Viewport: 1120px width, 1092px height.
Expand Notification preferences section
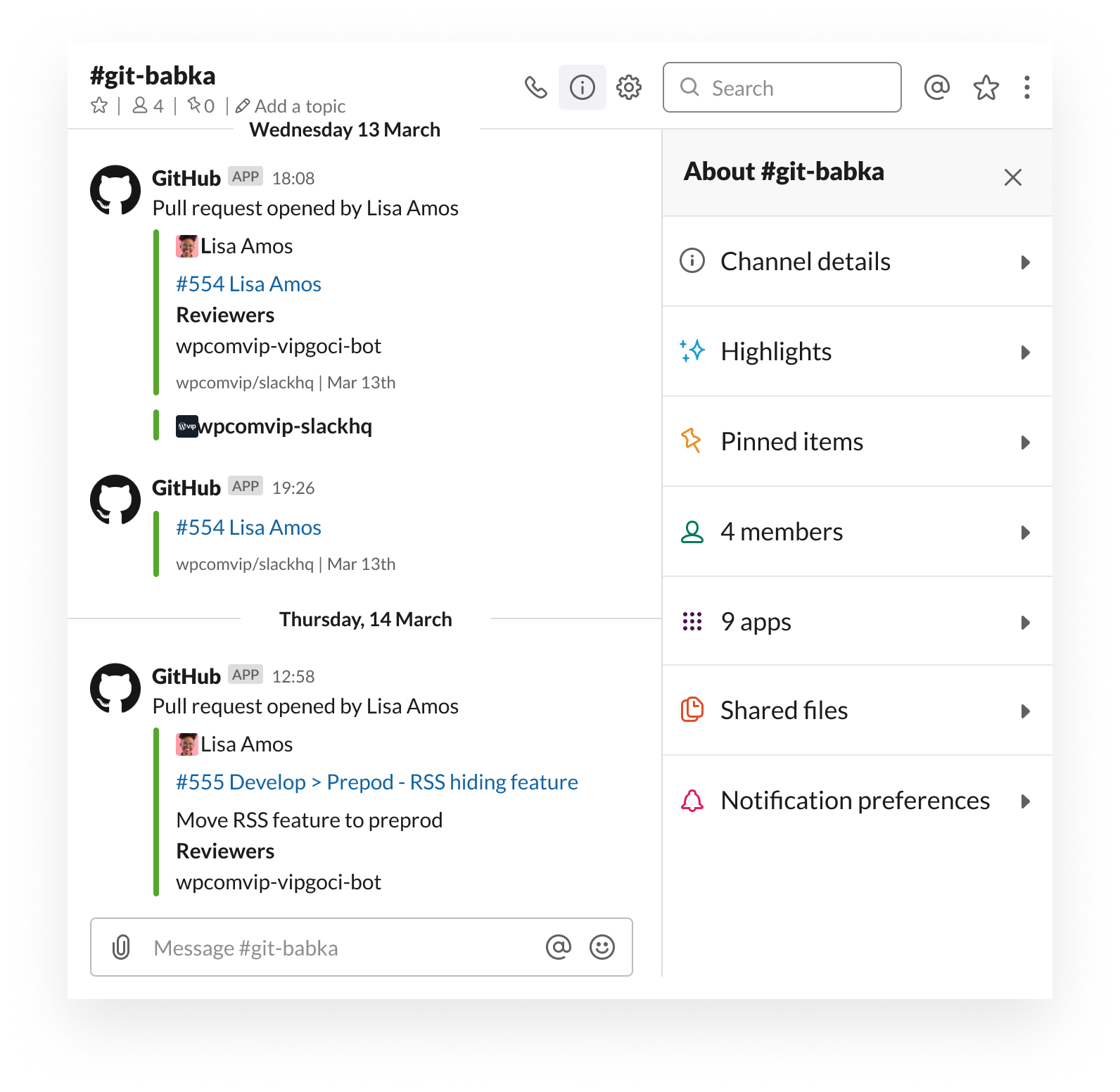point(858,801)
